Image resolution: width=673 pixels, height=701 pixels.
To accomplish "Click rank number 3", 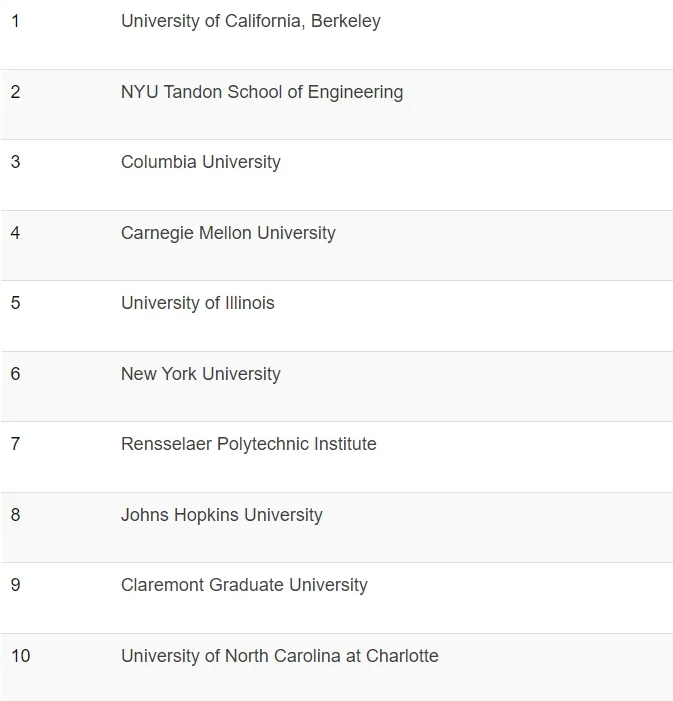I will click(16, 162).
